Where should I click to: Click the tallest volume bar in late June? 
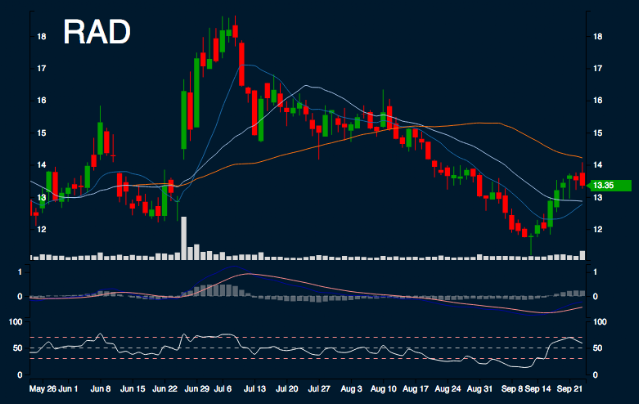(184, 238)
